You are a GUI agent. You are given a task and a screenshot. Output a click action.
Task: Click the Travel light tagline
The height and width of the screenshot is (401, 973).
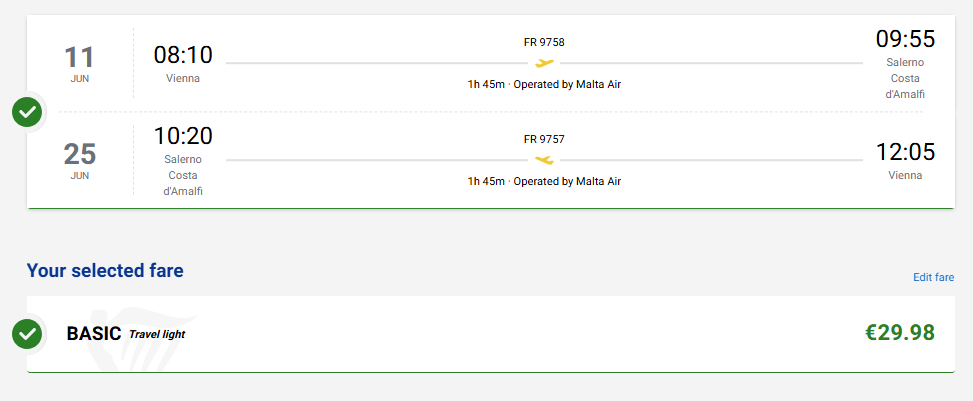point(157,335)
